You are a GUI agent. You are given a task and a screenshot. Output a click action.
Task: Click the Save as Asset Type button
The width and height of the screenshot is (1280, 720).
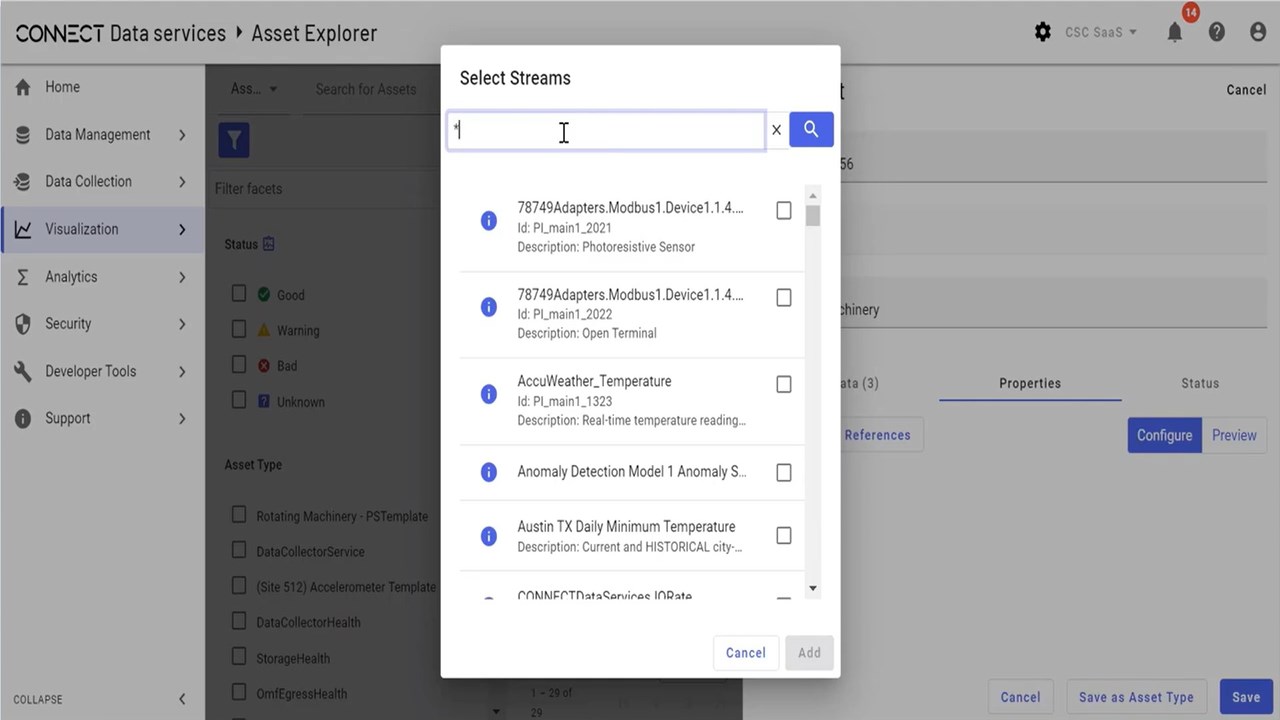point(1135,697)
